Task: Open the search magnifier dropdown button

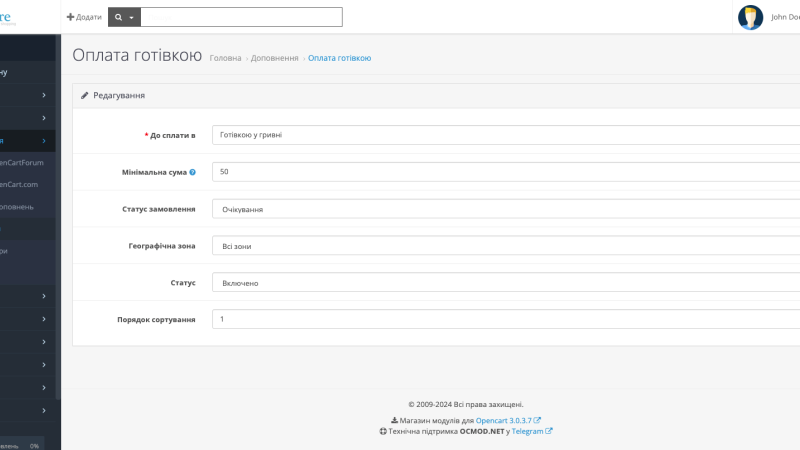Action: pos(124,17)
